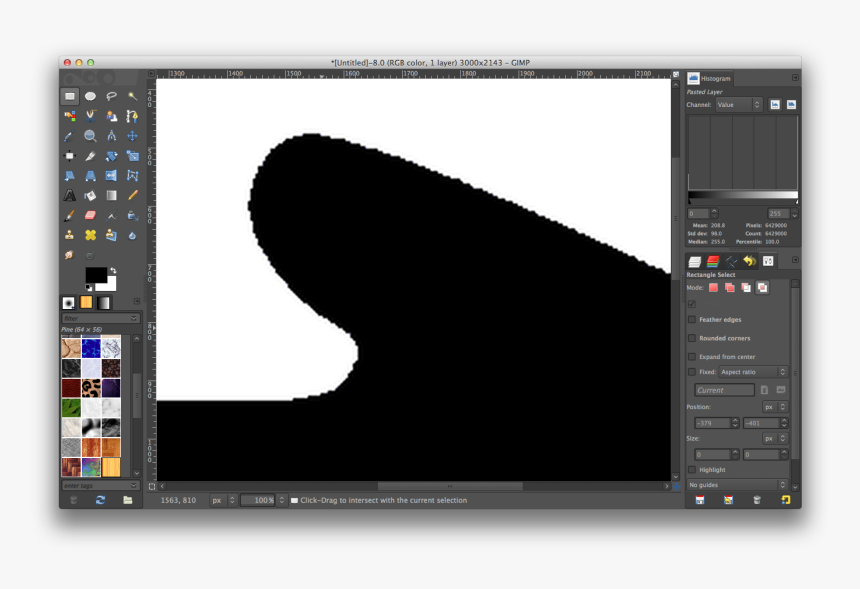This screenshot has height=589, width=860.
Task: Enable Feather edges
Action: coord(692,320)
